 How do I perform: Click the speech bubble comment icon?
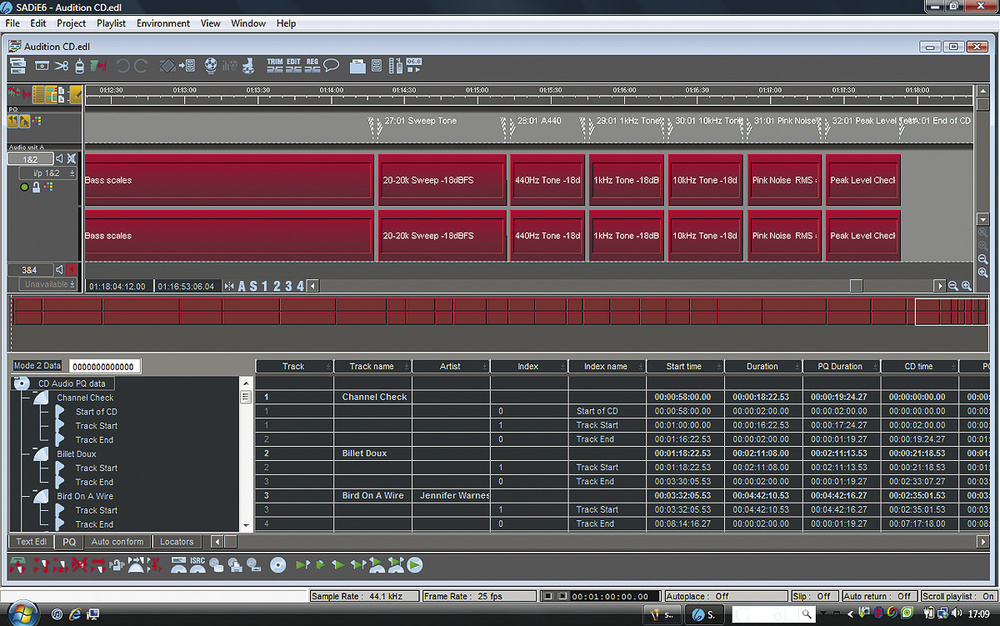pos(331,66)
